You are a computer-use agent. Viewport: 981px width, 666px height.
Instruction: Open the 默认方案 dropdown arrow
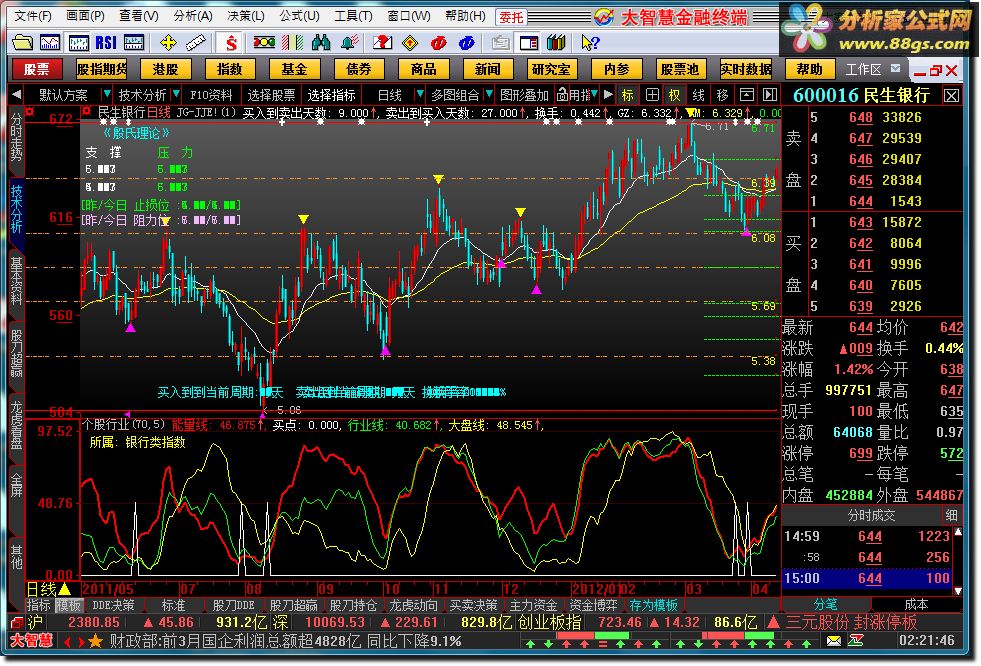[x=106, y=94]
